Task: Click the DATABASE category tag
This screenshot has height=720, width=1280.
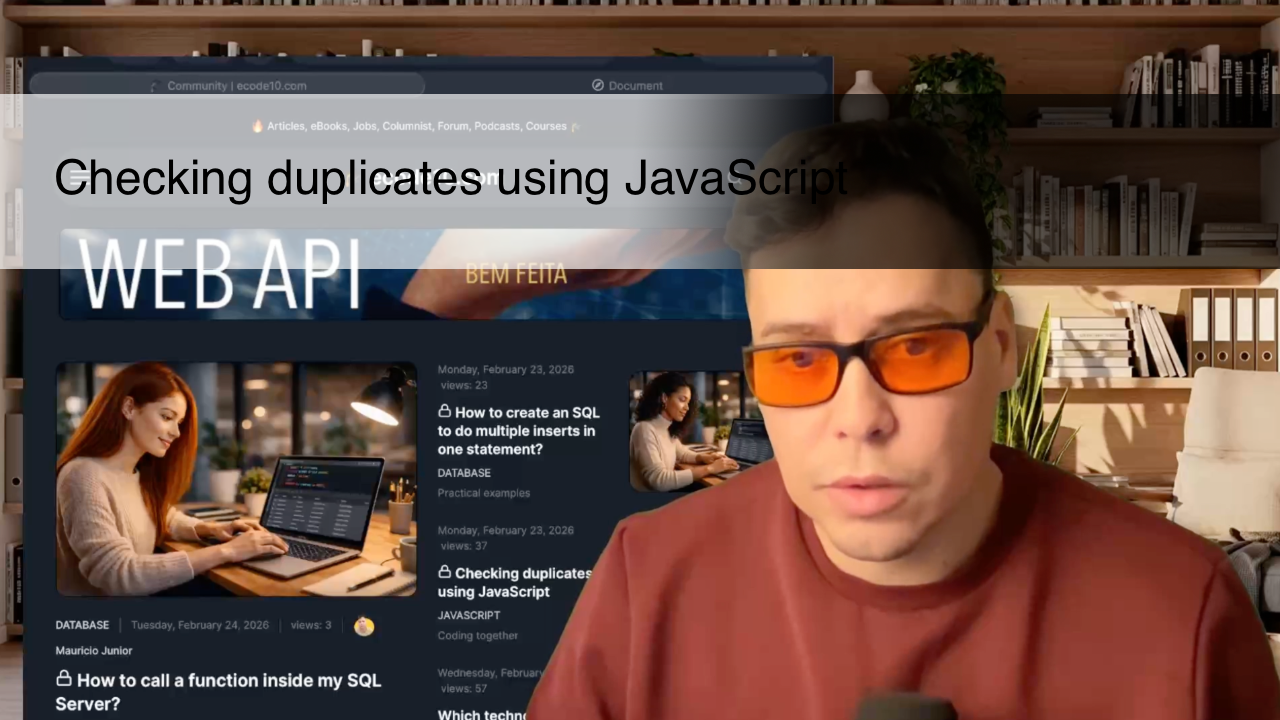Action: tap(463, 472)
